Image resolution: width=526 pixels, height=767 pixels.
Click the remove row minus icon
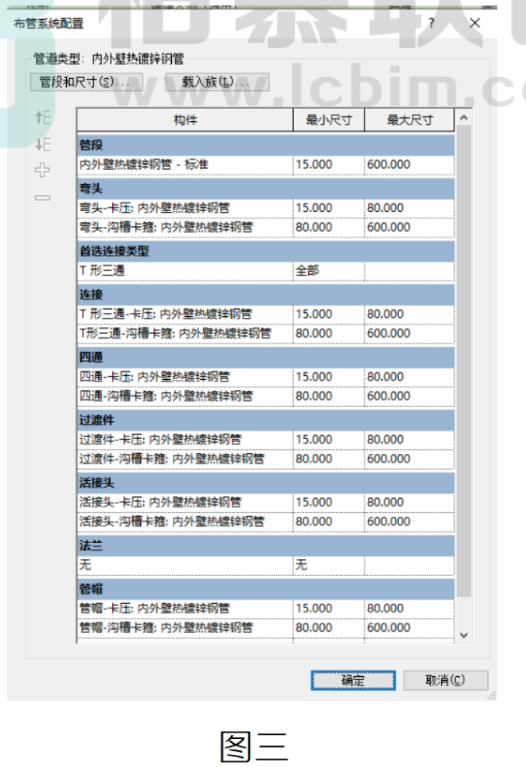(43, 198)
